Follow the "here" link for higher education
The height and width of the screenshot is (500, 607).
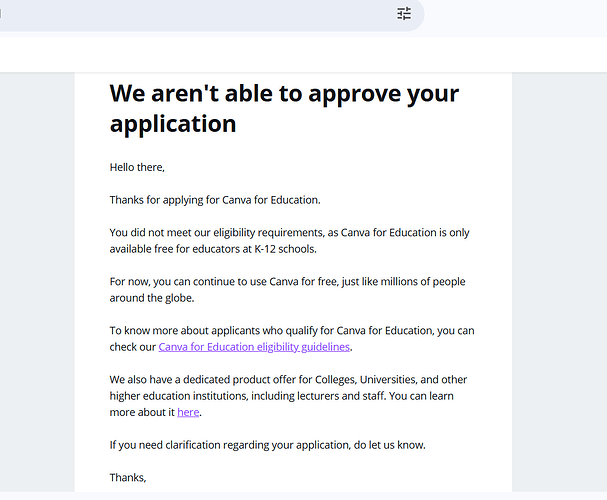coord(188,412)
